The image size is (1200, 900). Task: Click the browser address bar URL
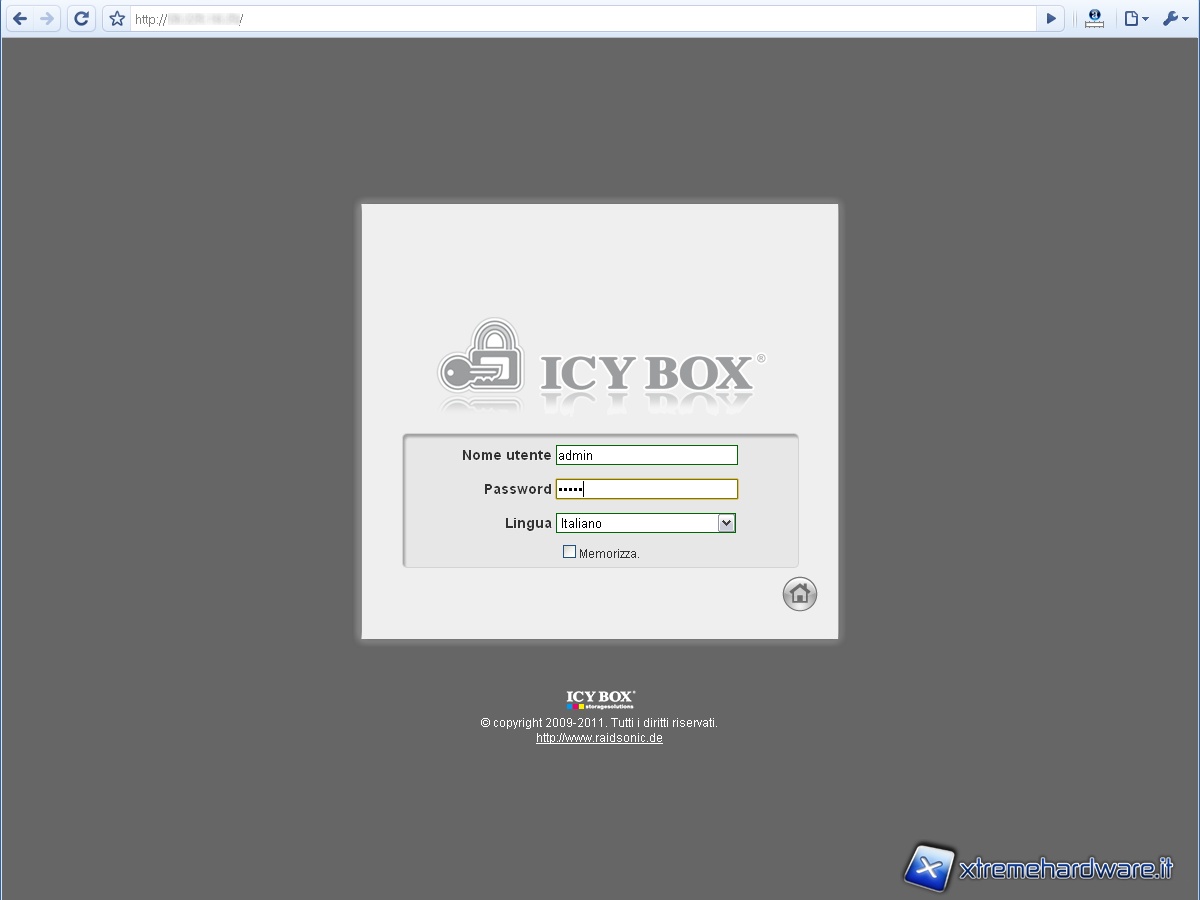point(580,18)
